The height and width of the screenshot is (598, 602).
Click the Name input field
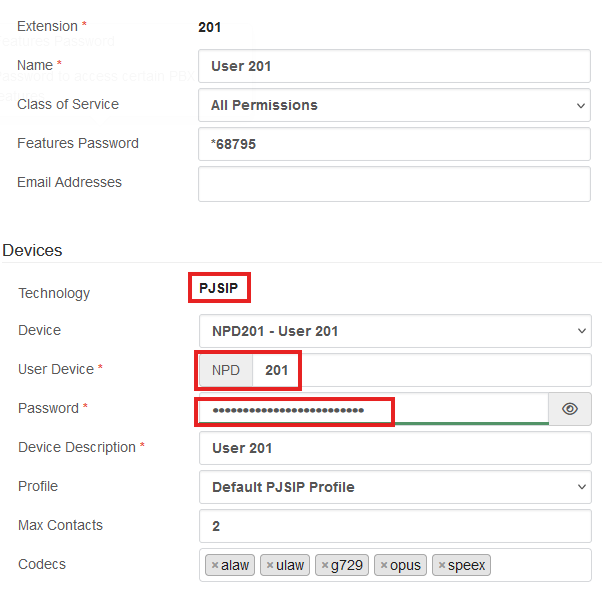click(x=394, y=66)
